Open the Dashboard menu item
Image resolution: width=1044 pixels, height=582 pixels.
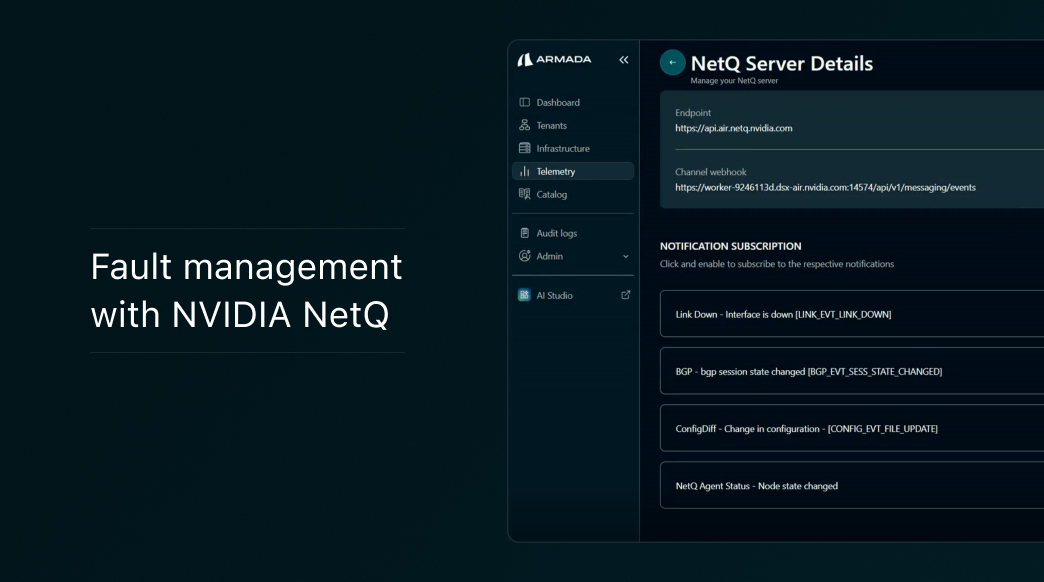coord(573,103)
